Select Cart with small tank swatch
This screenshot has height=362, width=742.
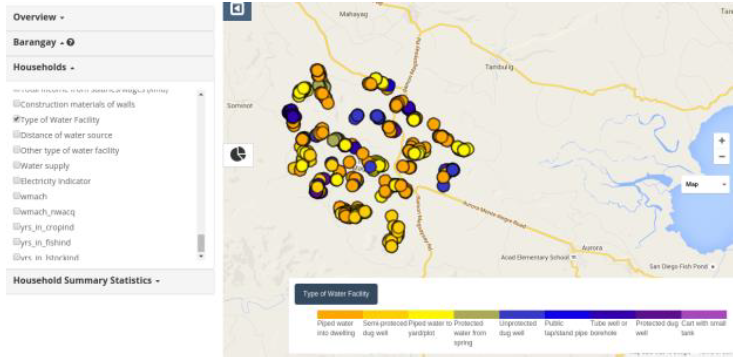(x=703, y=315)
